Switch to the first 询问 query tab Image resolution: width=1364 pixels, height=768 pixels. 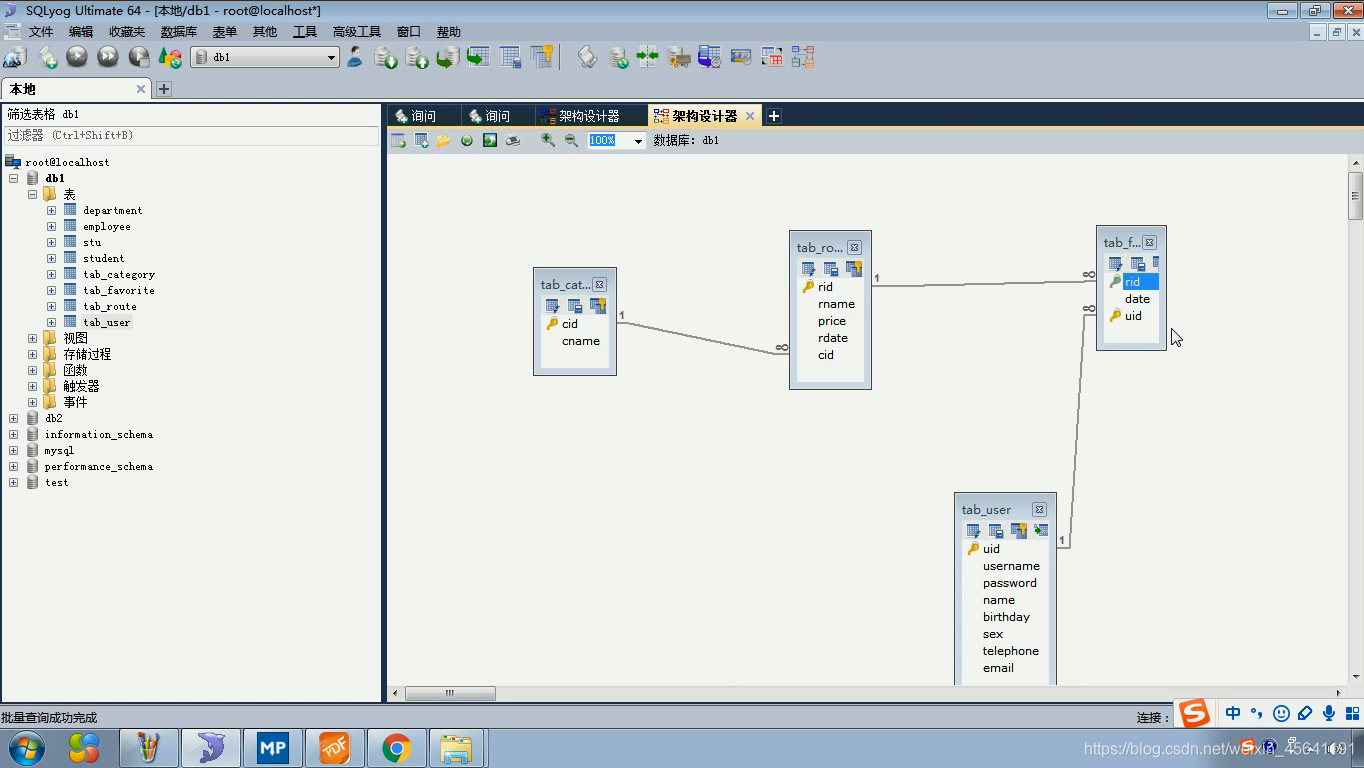click(423, 116)
